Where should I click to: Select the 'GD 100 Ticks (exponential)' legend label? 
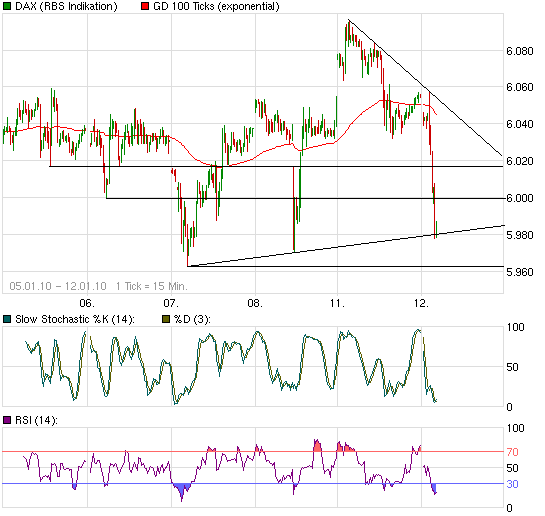216,6
